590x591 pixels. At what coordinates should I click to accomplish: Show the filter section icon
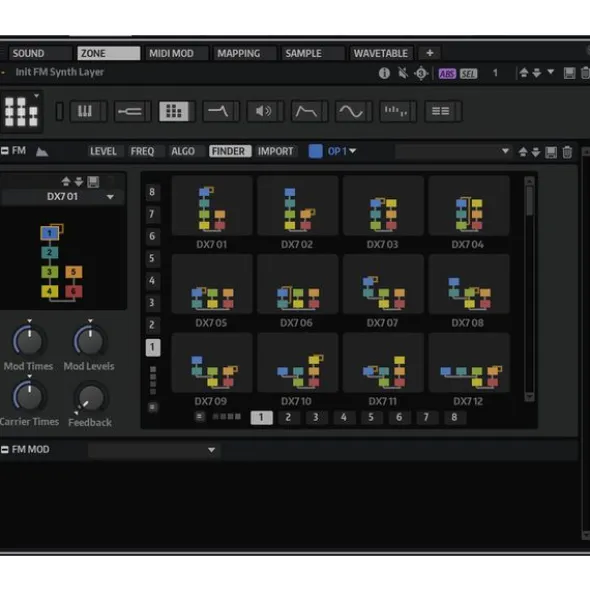pyautogui.click(x=218, y=112)
